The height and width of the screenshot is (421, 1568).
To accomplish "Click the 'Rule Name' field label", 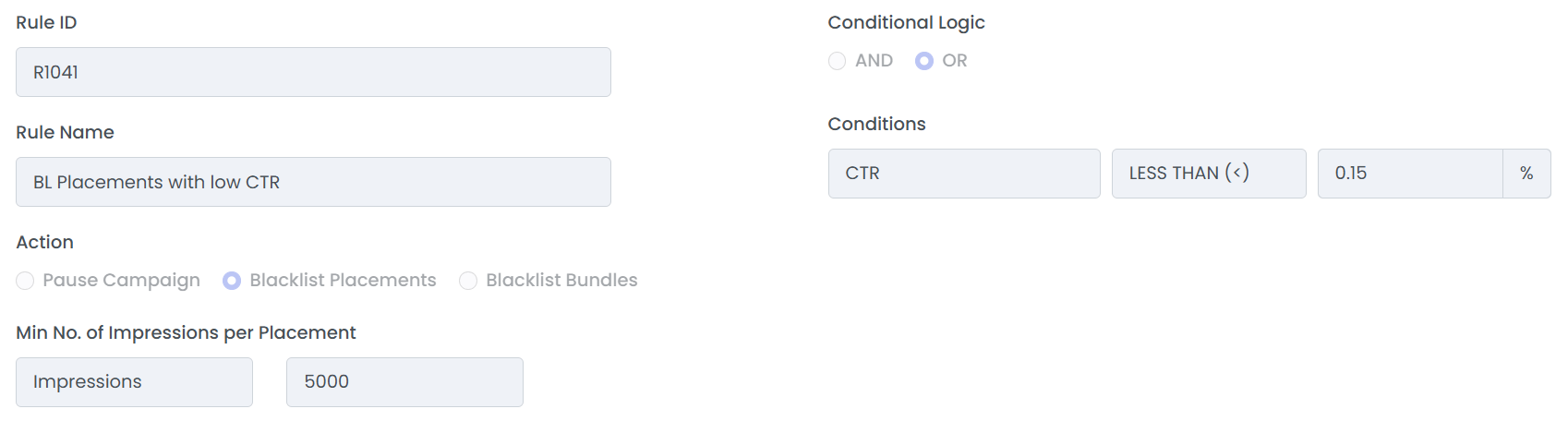I will coord(65,132).
